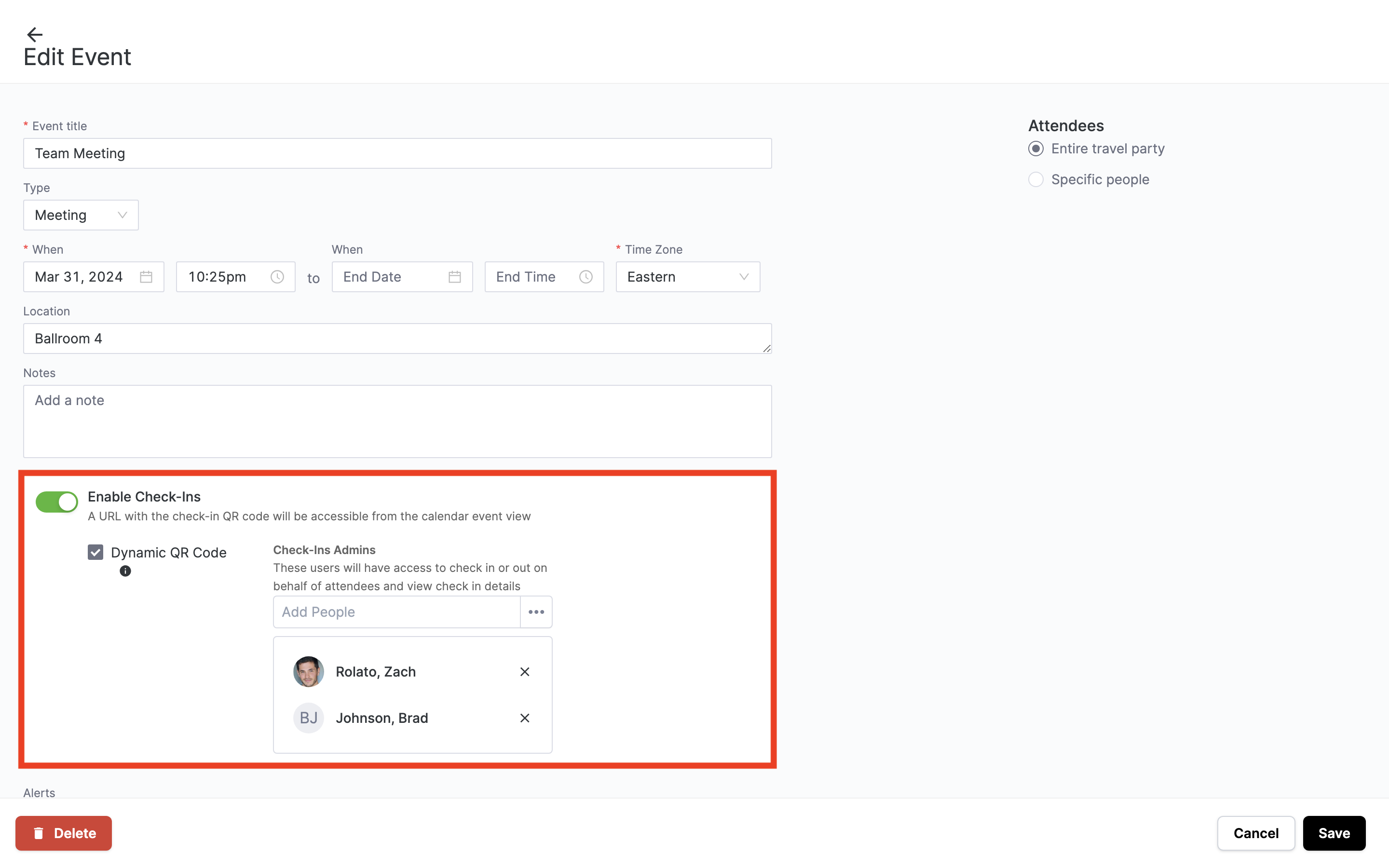Uncheck the Dynamic QR Code checkbox
This screenshot has width=1389, height=868.
(x=95, y=552)
